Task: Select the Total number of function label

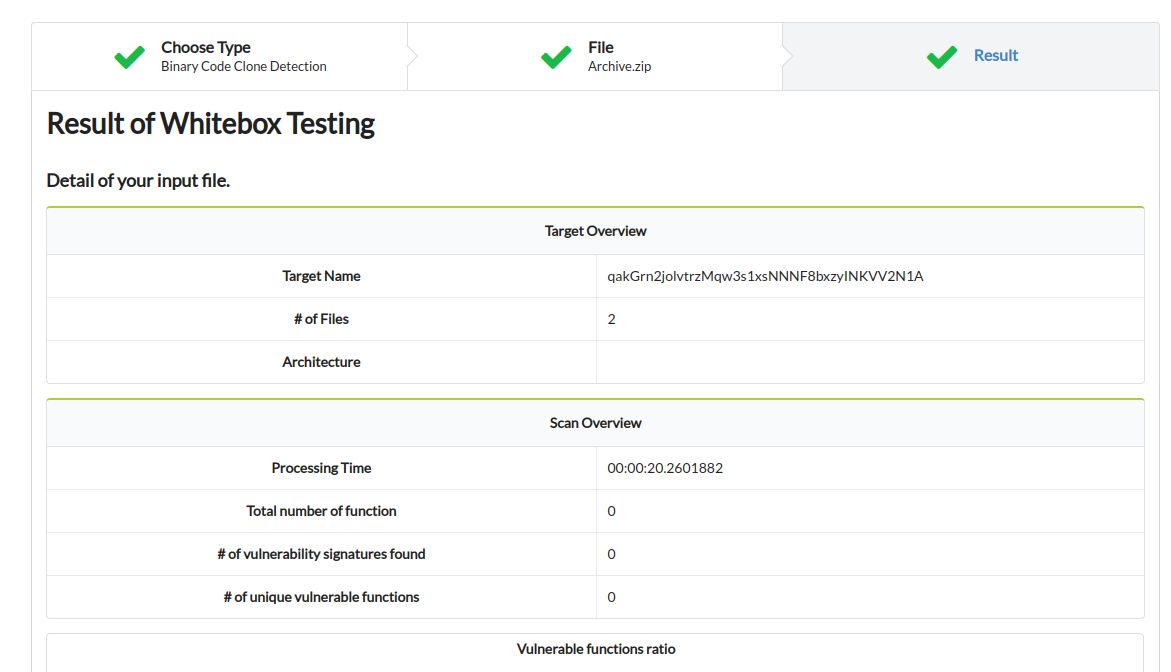Action: click(x=321, y=511)
